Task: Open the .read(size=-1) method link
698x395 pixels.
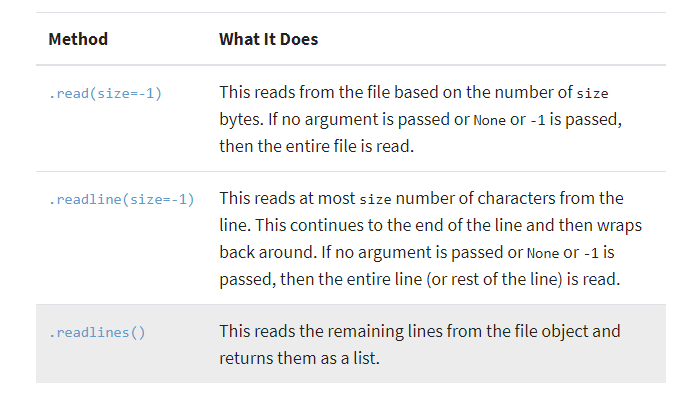Action: point(105,94)
